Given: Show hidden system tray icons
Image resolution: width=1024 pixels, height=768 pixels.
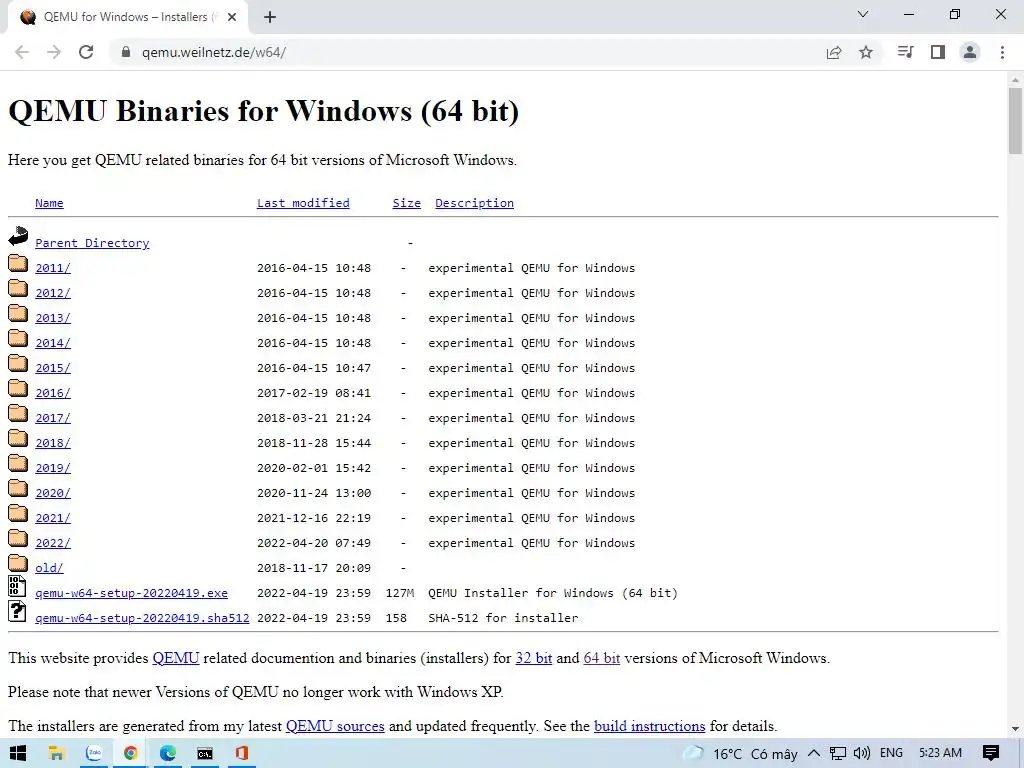Looking at the screenshot, I should tap(814, 753).
